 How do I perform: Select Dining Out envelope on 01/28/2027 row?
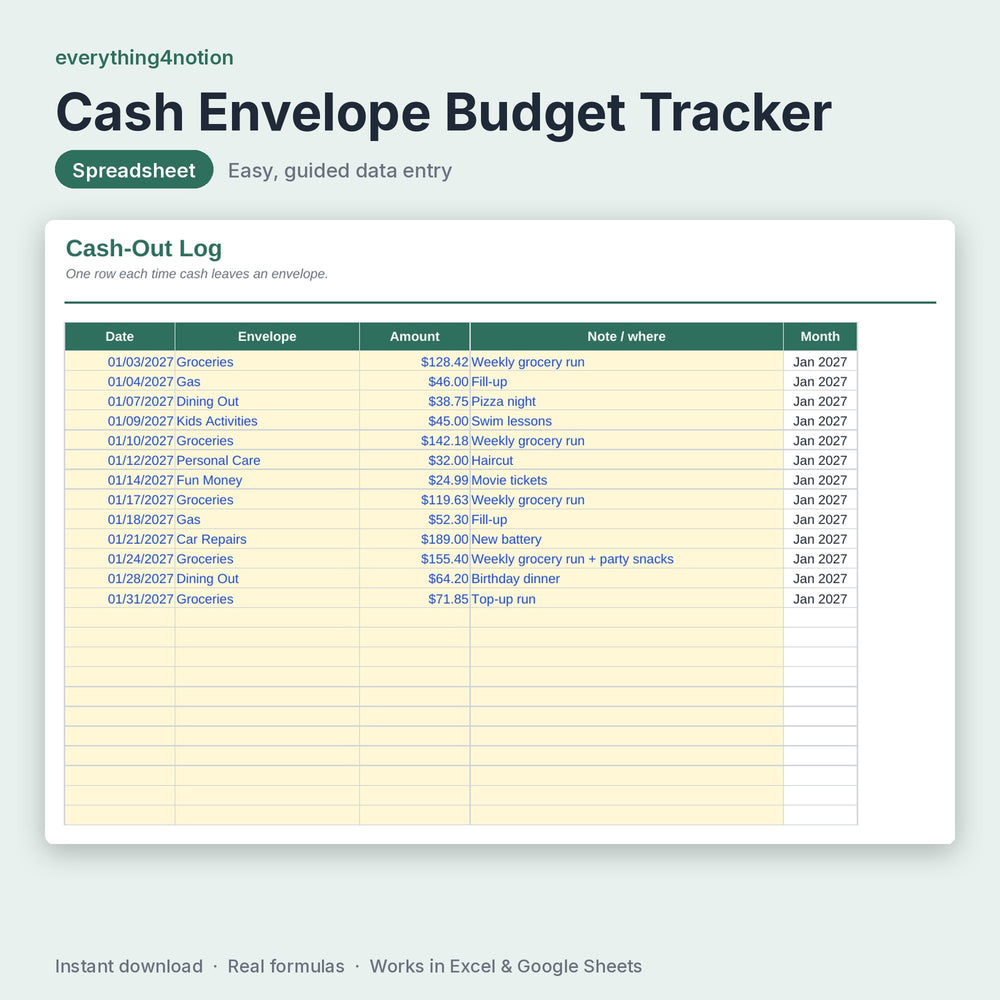(x=267, y=579)
